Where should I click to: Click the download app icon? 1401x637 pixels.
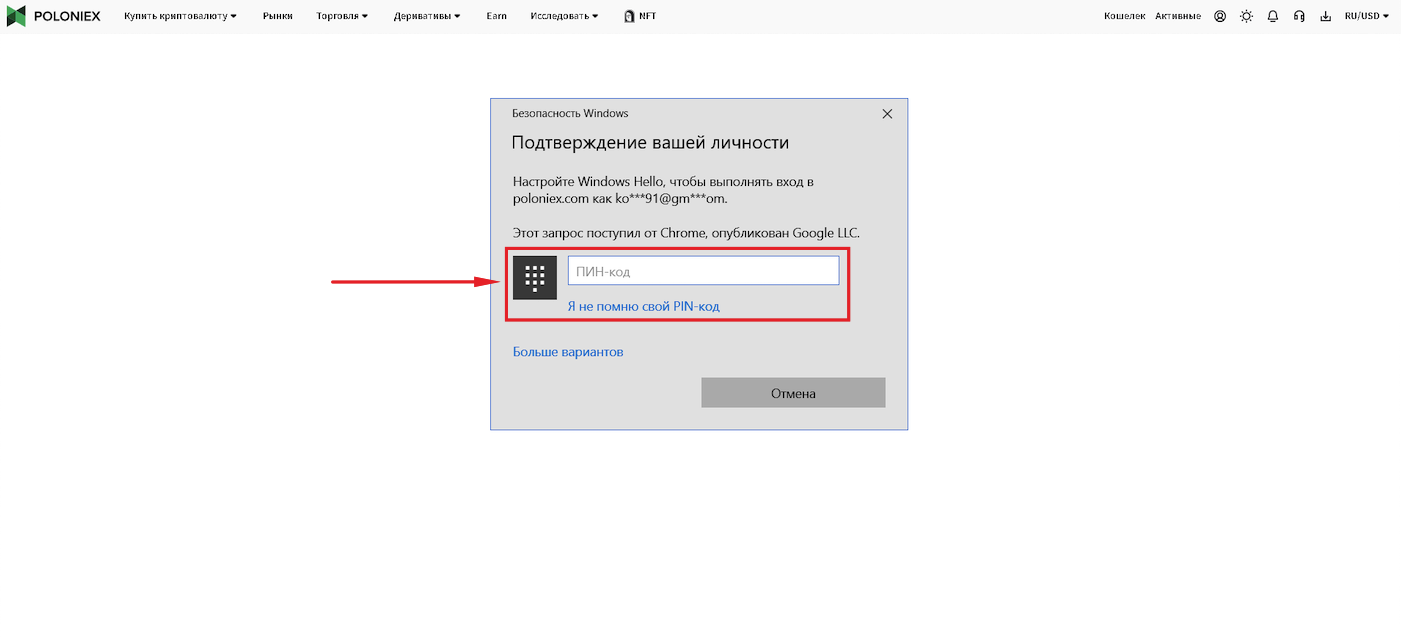1326,16
